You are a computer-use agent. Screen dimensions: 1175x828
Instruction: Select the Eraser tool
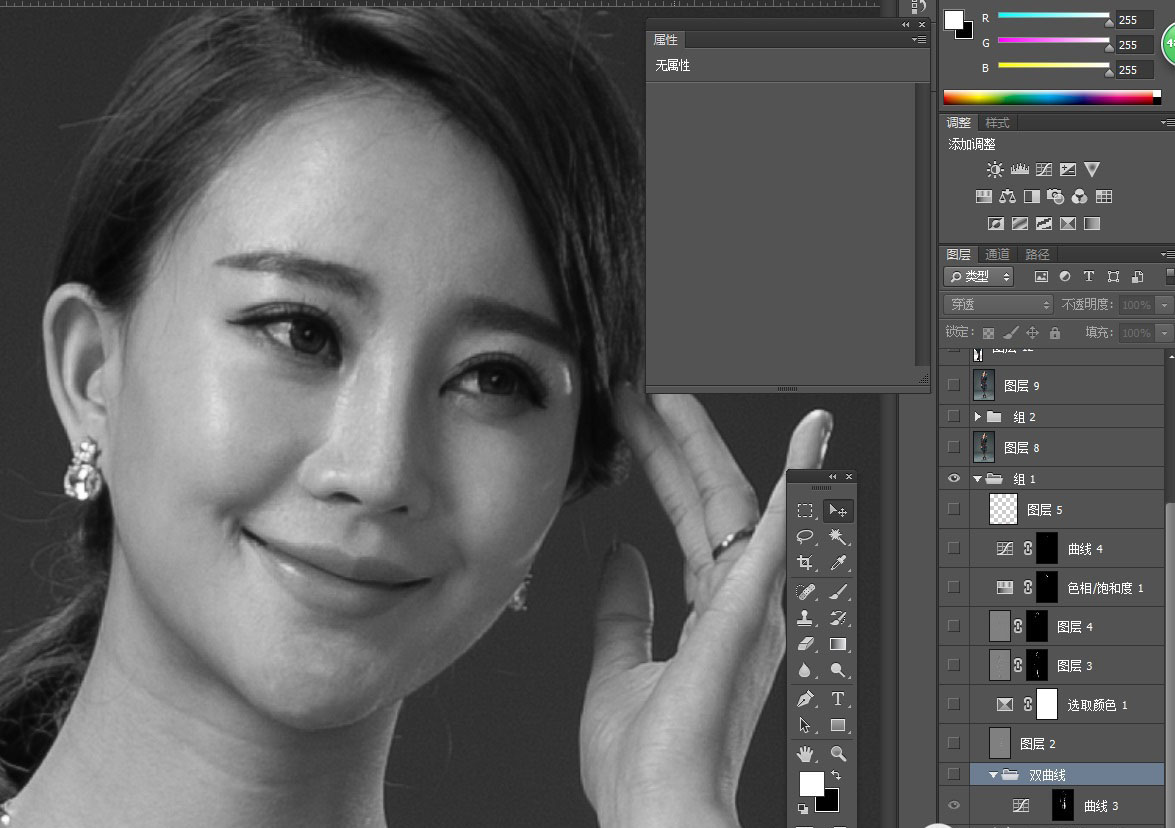(x=805, y=644)
